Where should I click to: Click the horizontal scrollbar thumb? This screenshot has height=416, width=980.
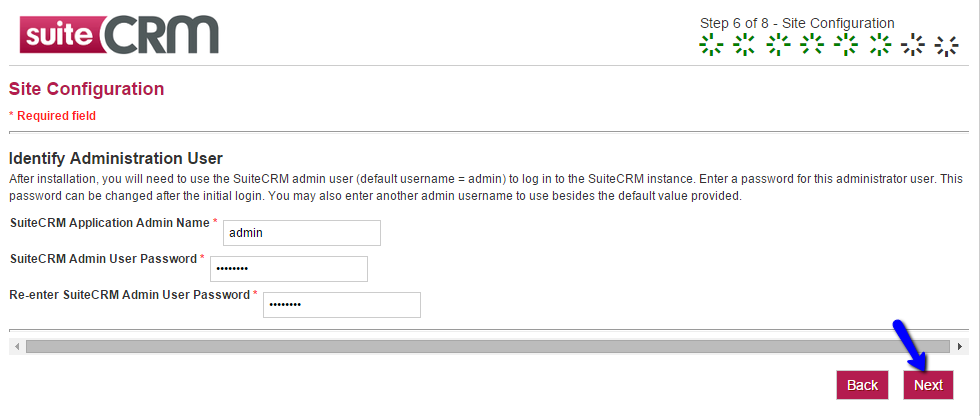coord(488,346)
